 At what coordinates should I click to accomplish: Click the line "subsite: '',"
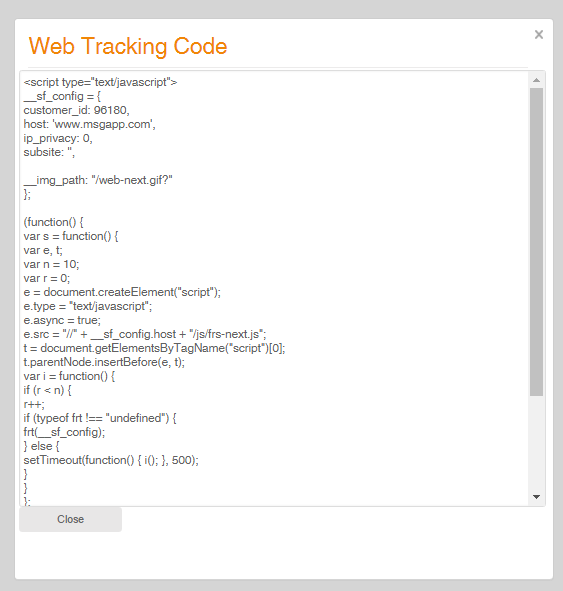point(49,152)
